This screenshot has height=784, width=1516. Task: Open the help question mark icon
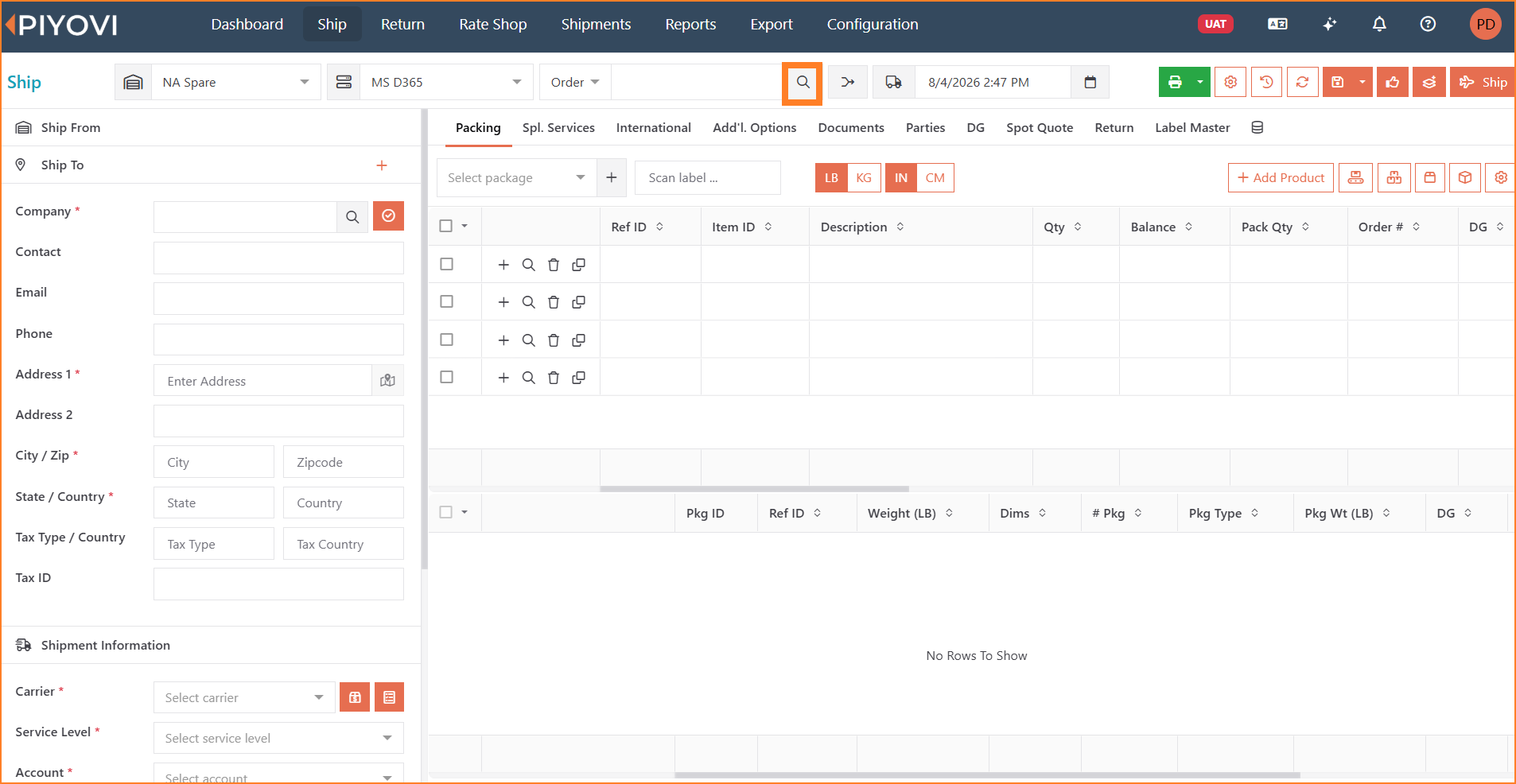coord(1428,25)
